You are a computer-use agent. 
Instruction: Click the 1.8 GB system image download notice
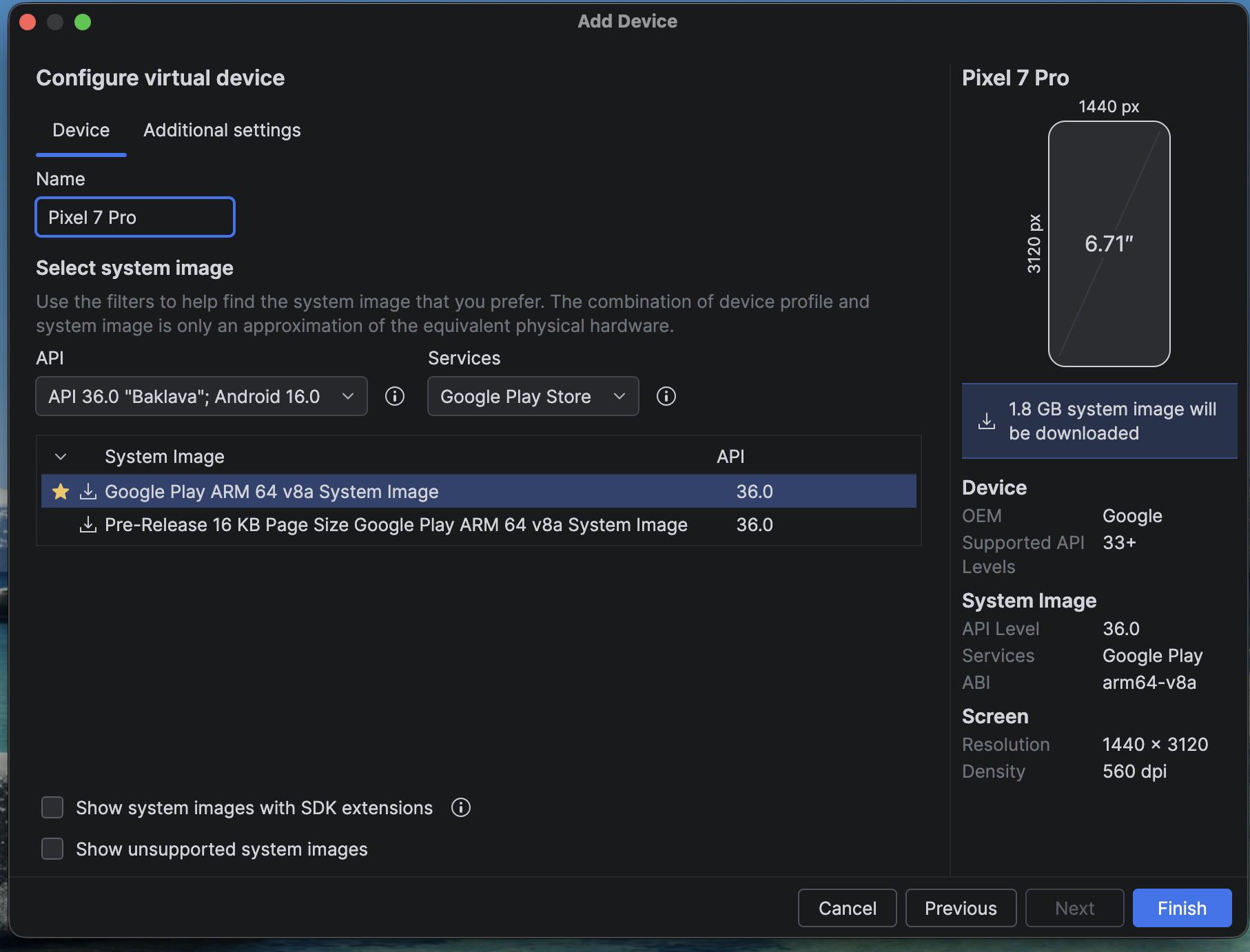coord(1100,421)
